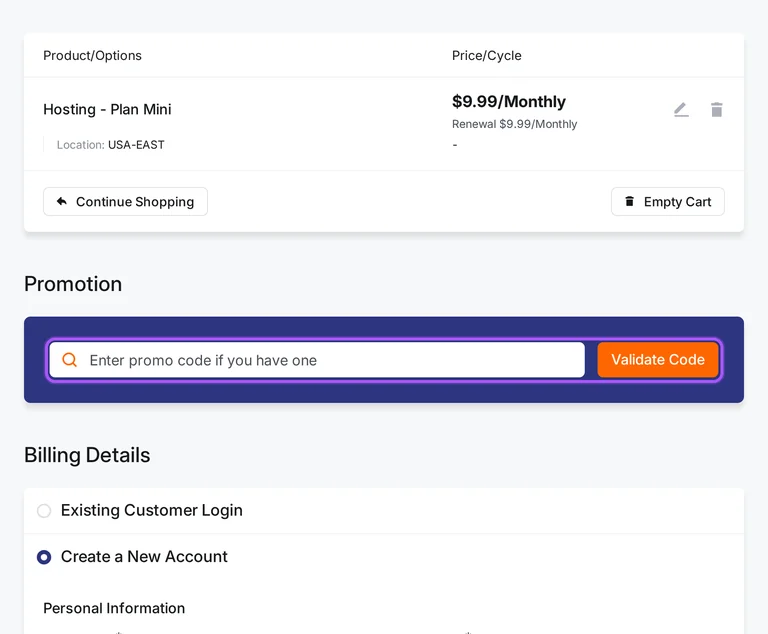The image size is (768, 634).
Task: Click the Product/Options column header
Action: tap(92, 55)
